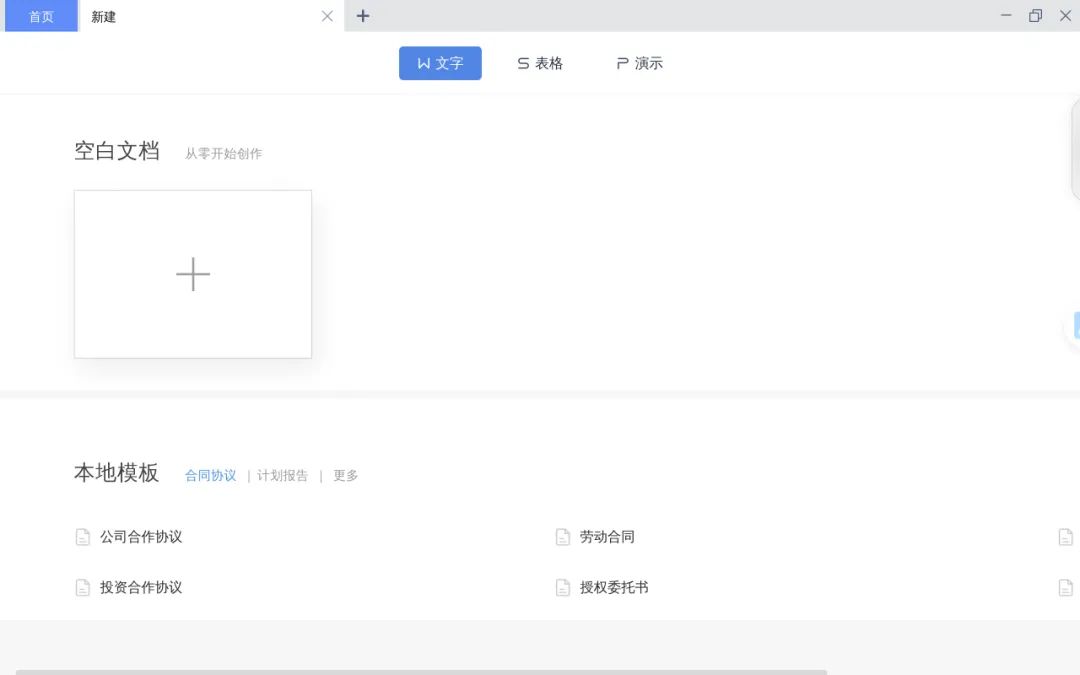Select the P 演示 presentation type icon

pyautogui.click(x=620, y=62)
